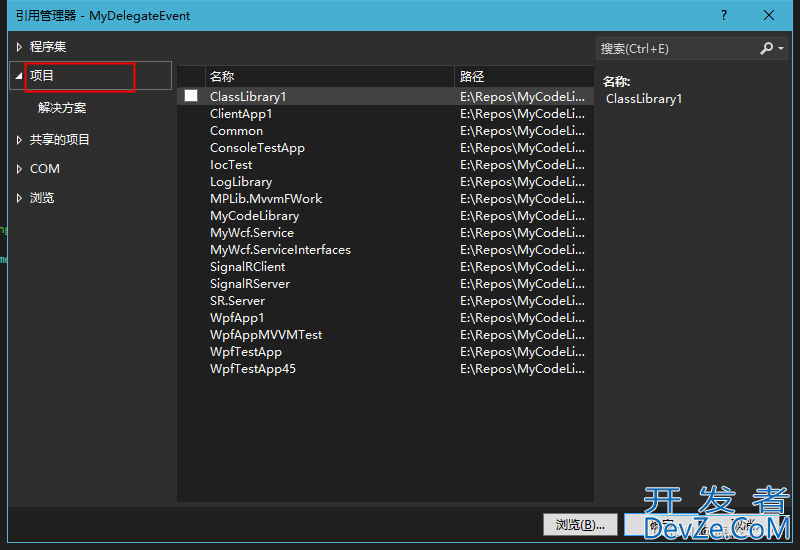Select the ClientApp1 row
Viewport: 800px width, 550px height.
click(x=386, y=113)
